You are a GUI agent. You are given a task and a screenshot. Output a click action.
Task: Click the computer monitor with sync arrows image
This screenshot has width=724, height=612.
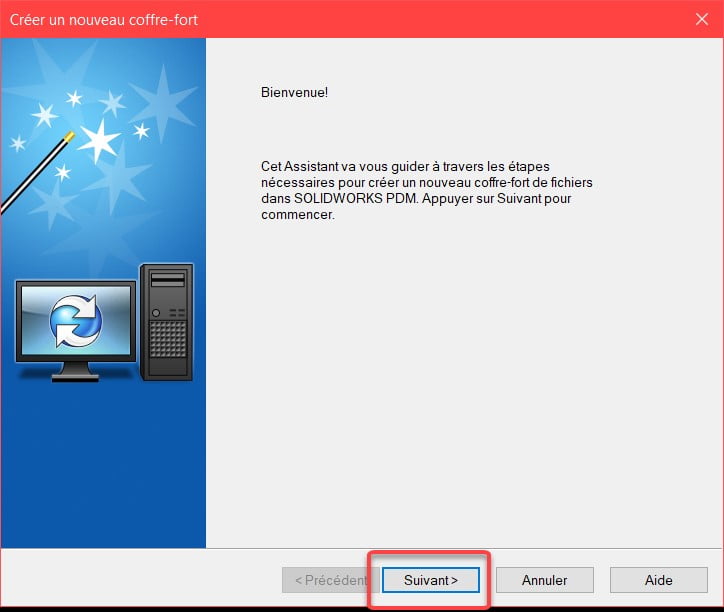pos(76,330)
